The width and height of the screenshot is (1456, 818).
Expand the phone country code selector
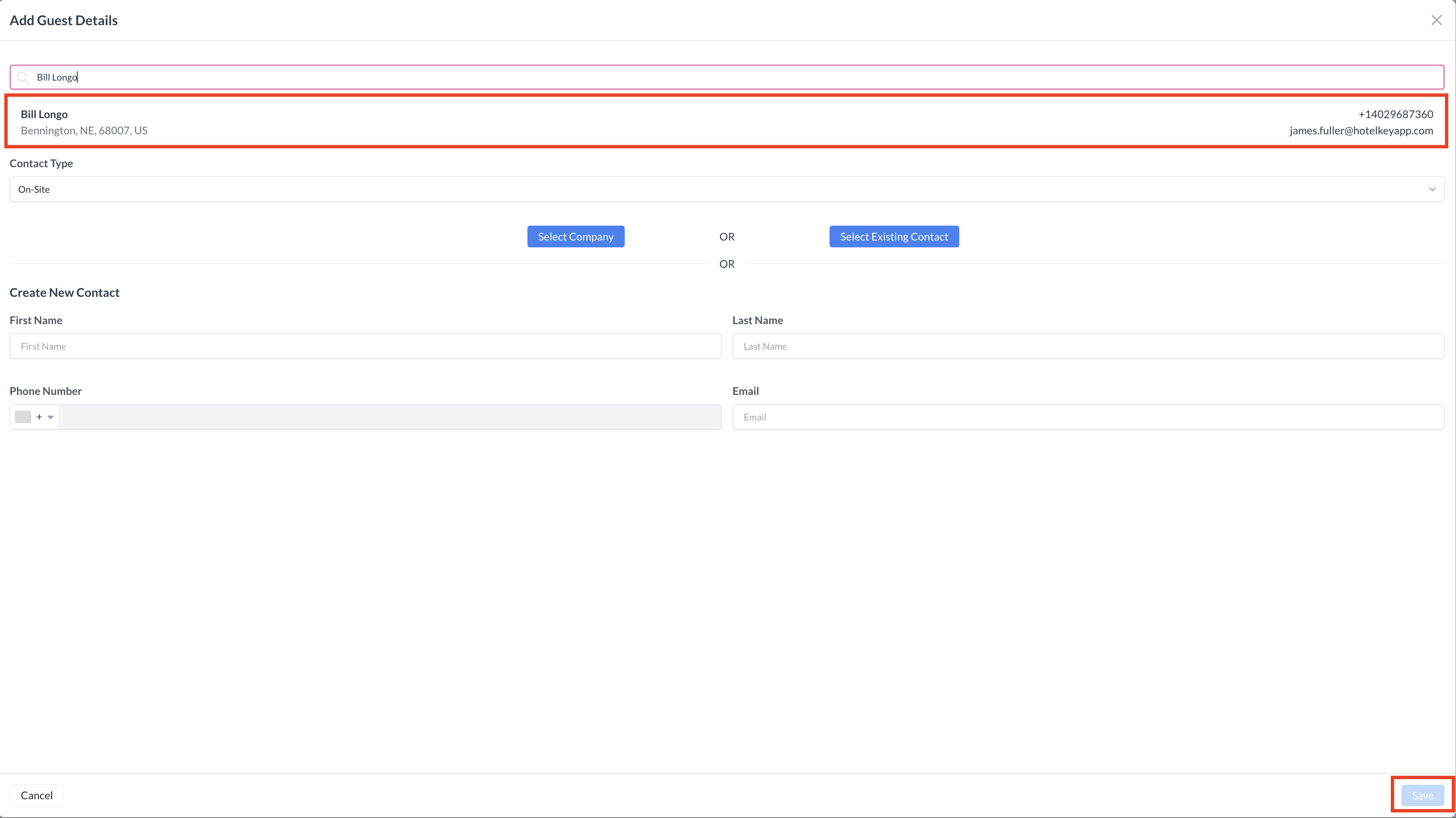pyautogui.click(x=50, y=416)
